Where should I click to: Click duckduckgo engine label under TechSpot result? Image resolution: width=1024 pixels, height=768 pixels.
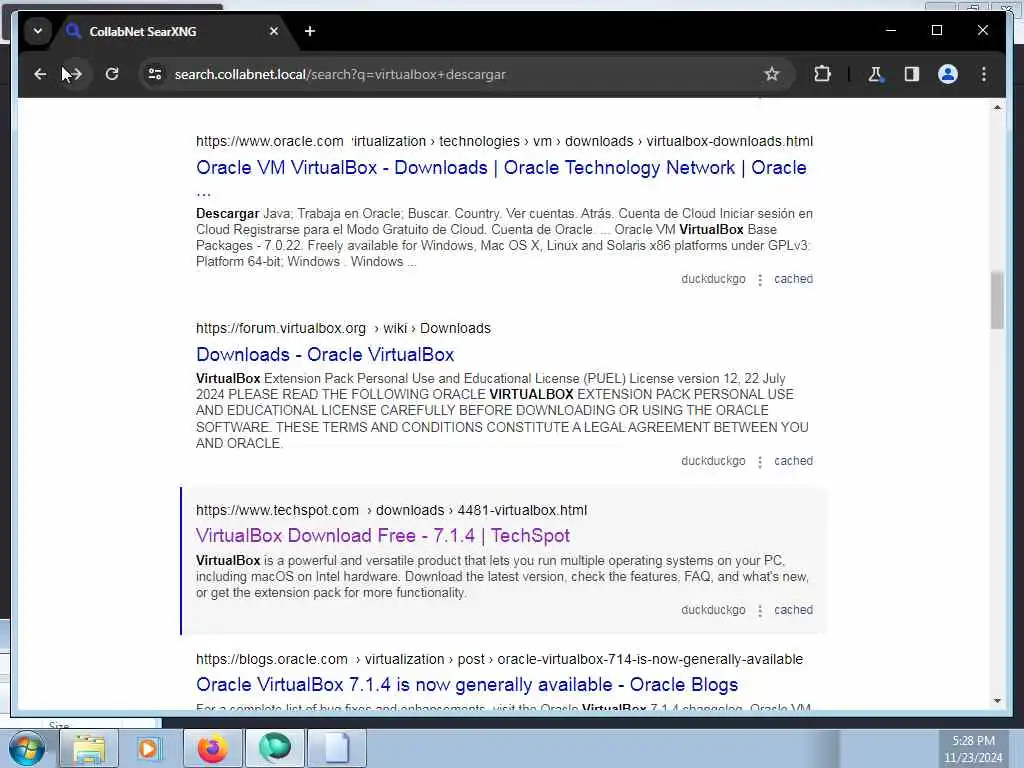(x=713, y=610)
